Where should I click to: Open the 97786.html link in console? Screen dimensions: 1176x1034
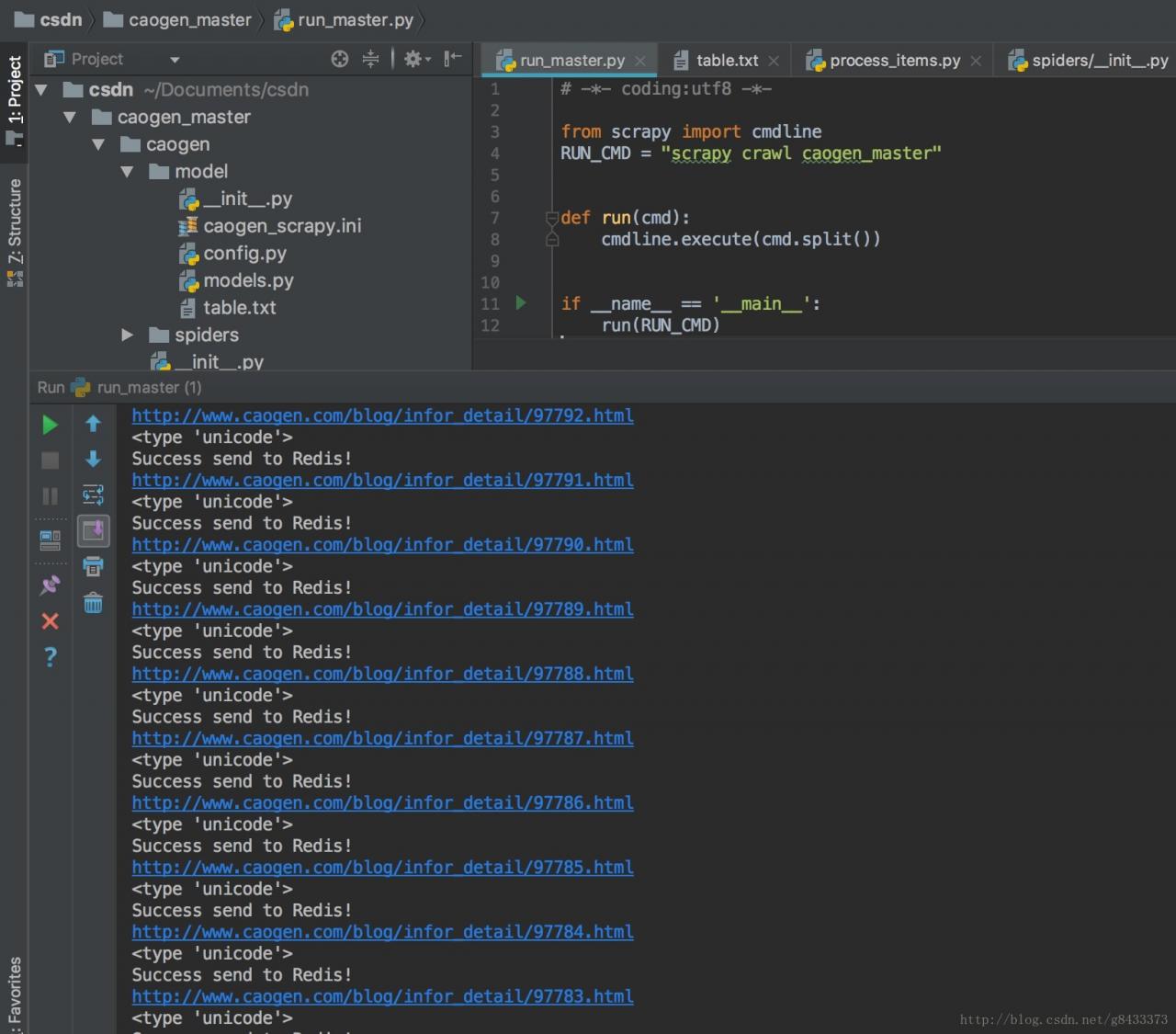pos(382,802)
